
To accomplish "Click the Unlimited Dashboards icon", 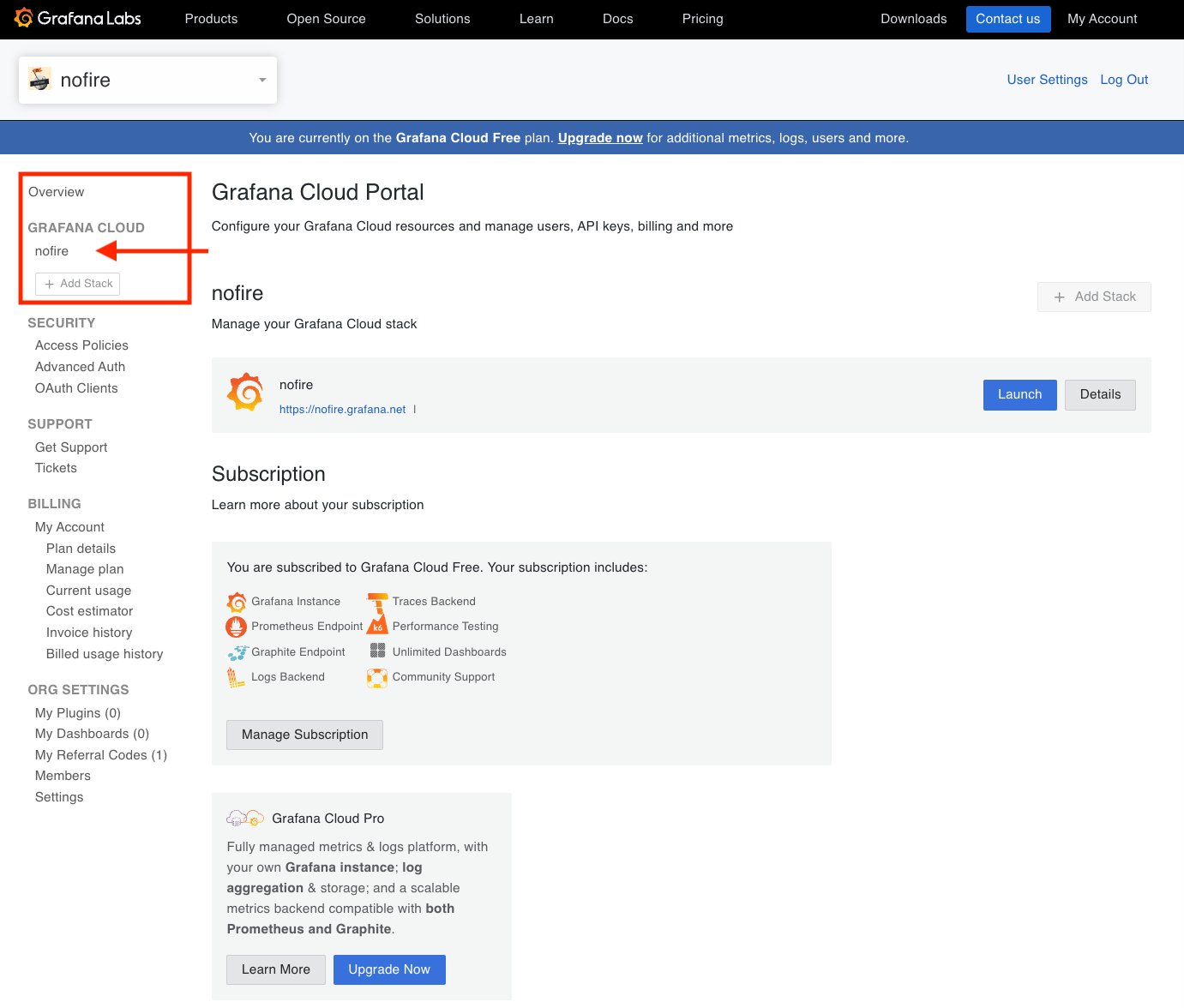I will [378, 651].
